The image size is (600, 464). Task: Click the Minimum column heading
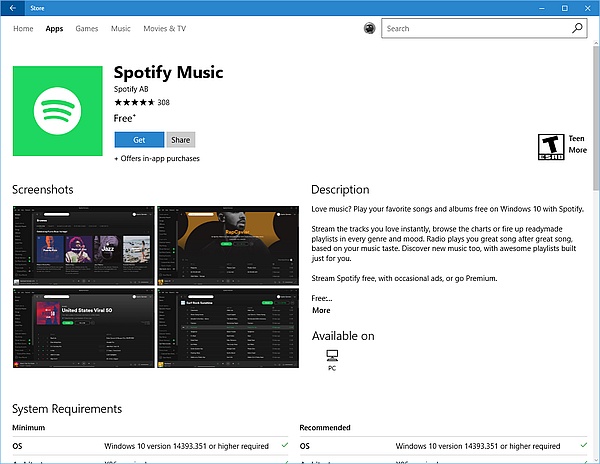pos(29,428)
